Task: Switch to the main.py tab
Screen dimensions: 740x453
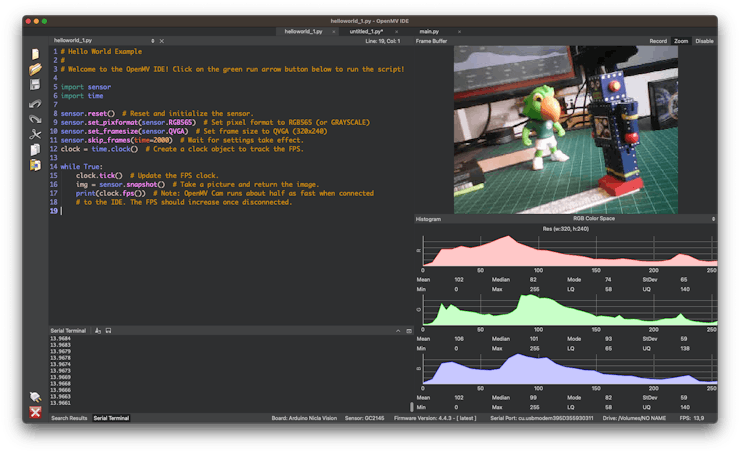Action: 429,32
